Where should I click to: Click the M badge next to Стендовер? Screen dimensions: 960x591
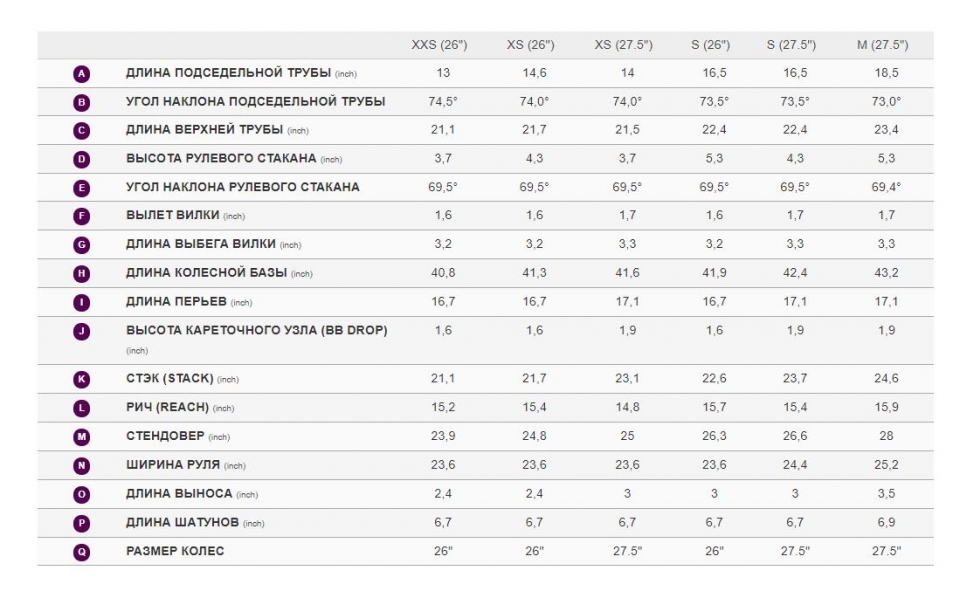point(81,437)
